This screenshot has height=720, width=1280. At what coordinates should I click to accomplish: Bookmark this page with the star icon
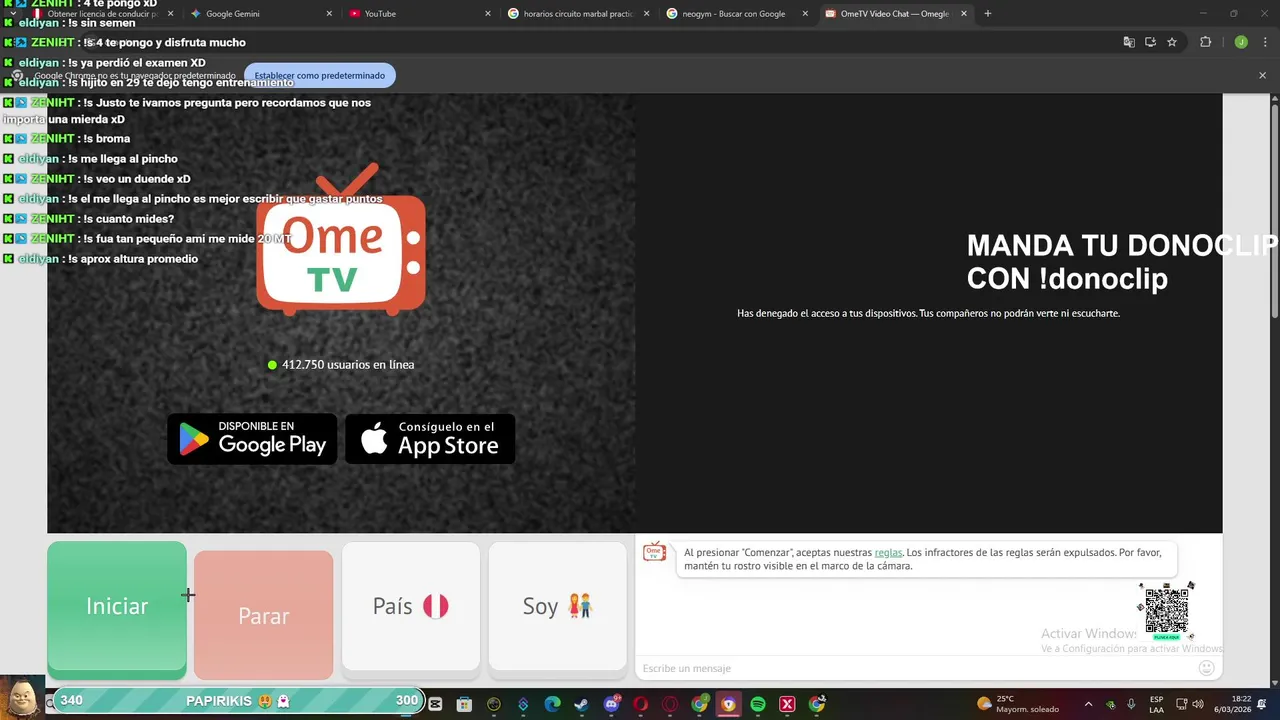pos(1172,42)
